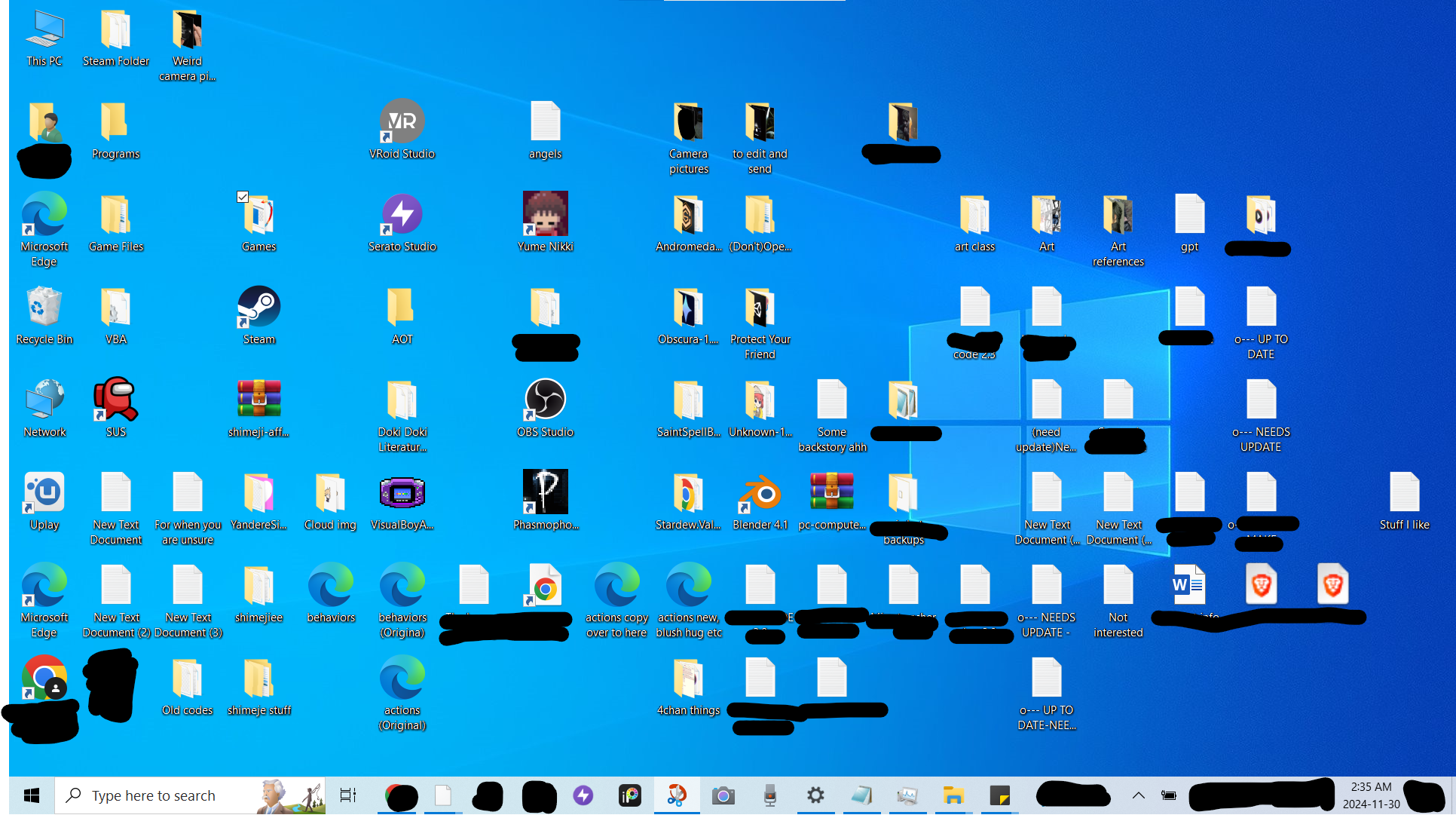The height and width of the screenshot is (815, 1456).
Task: Select the behaviors Edge file
Action: (x=330, y=593)
